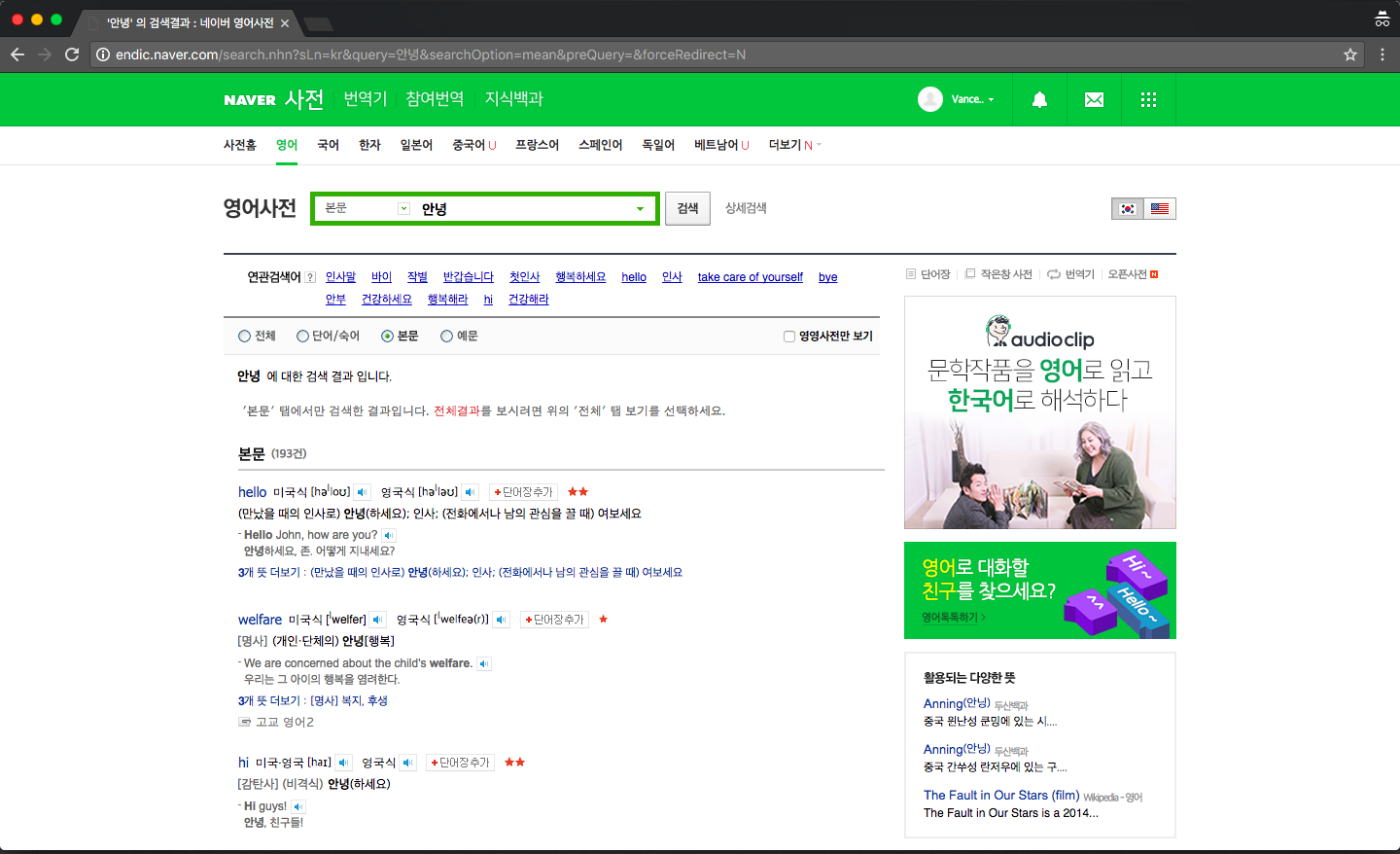This screenshot has width=1400, height=854.
Task: Play audio for 'Hi guys!' example
Action: pos(298,806)
